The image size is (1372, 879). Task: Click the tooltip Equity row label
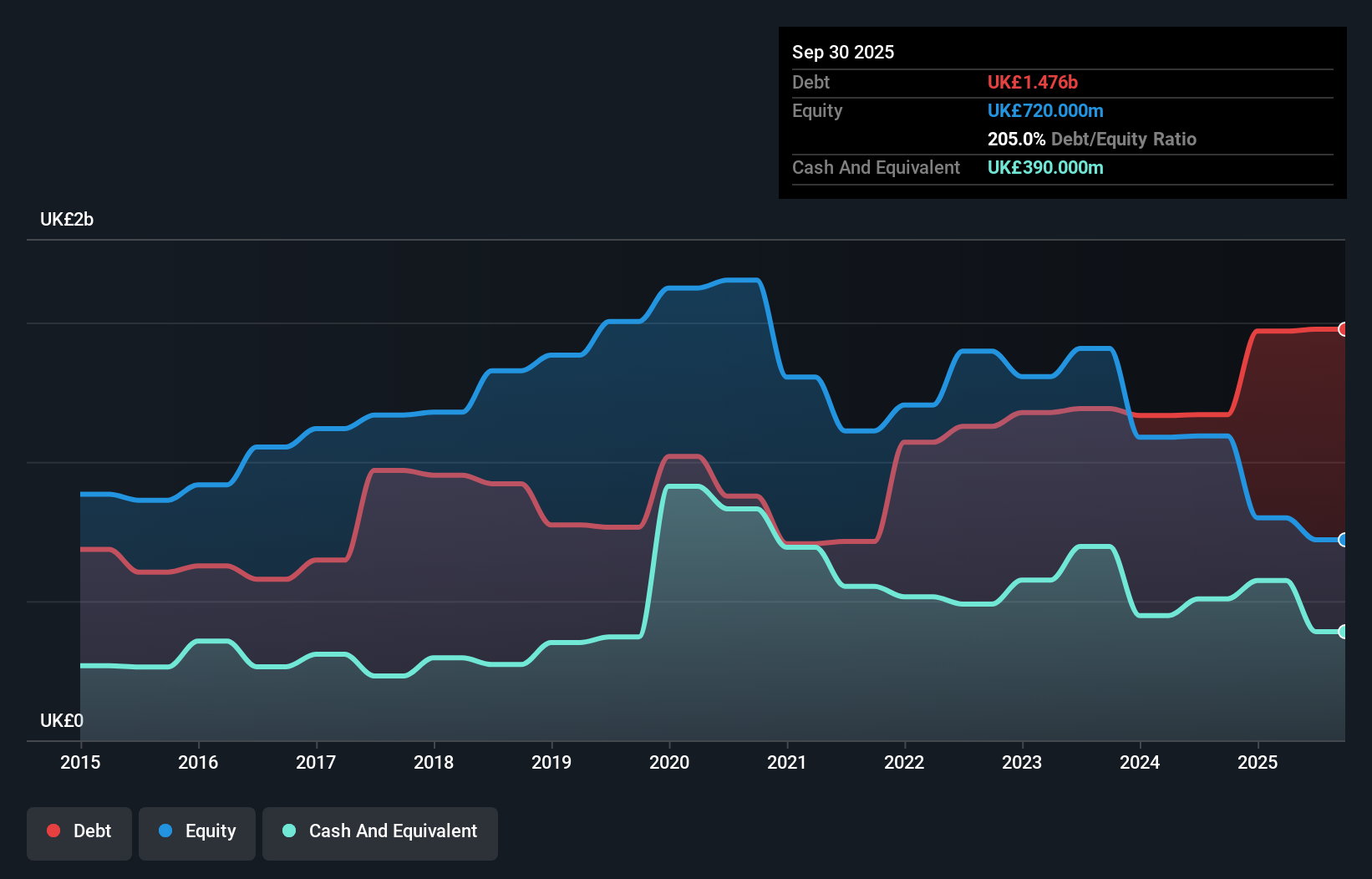pyautogui.click(x=817, y=110)
